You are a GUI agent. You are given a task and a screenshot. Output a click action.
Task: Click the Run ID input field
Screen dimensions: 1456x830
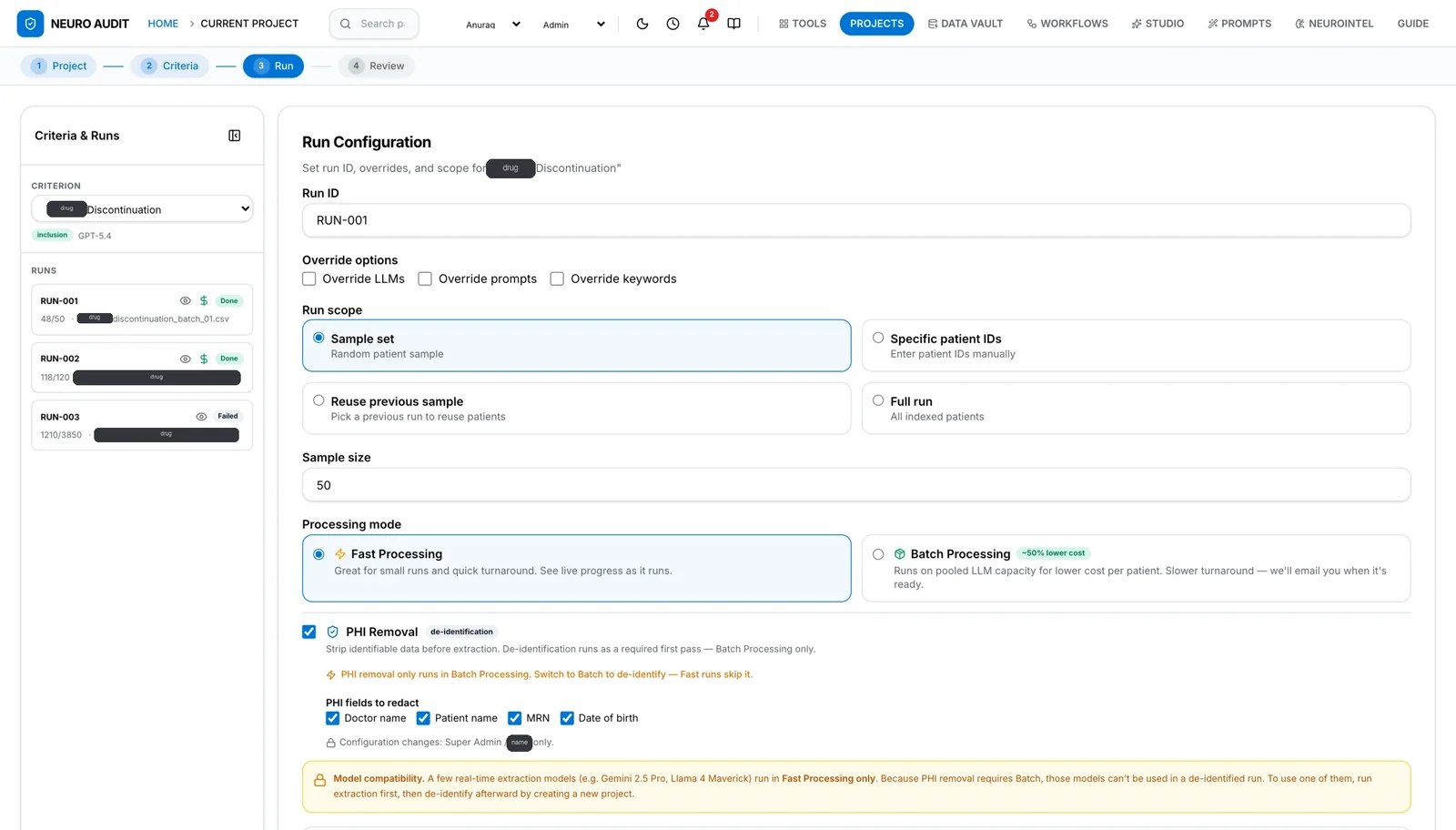[856, 220]
